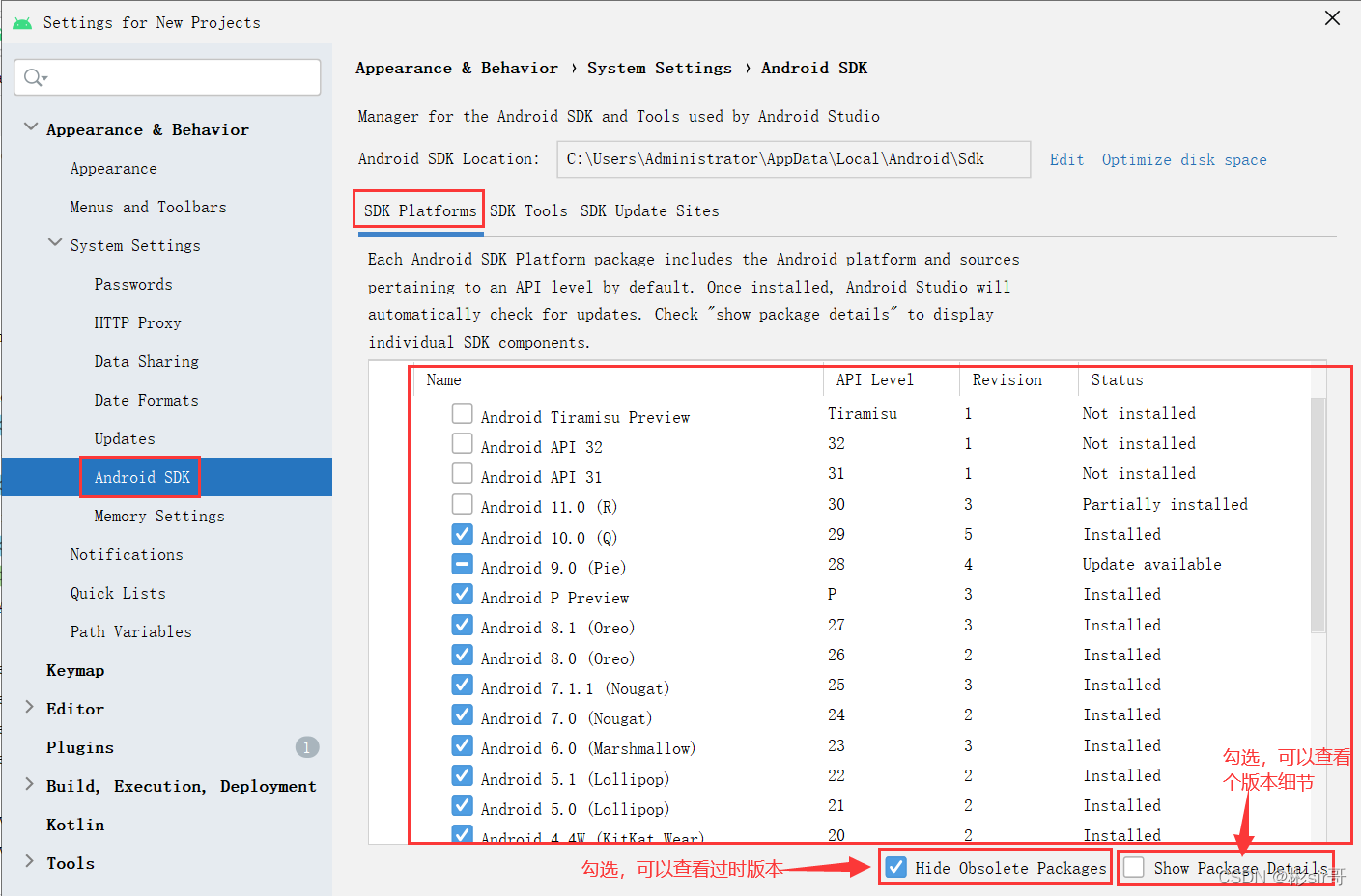1361x896 pixels.
Task: Collapse the Appearance & Behavior tree node
Action: pyautogui.click(x=31, y=126)
